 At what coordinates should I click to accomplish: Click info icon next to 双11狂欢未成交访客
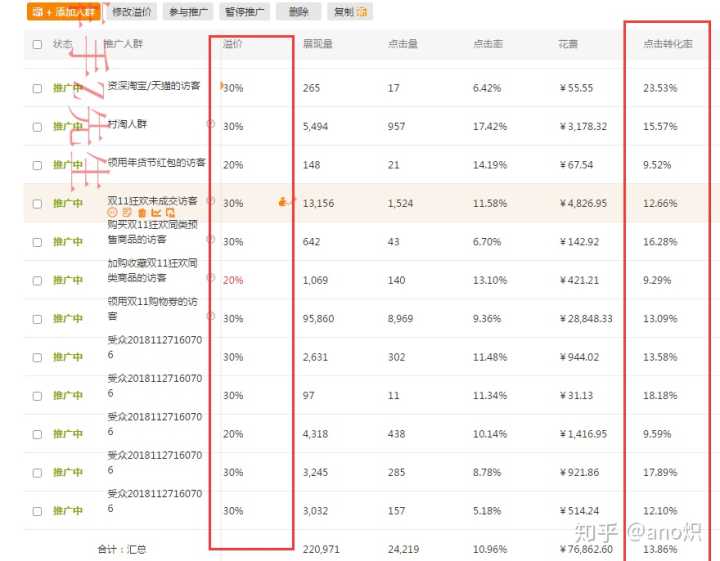click(x=210, y=201)
